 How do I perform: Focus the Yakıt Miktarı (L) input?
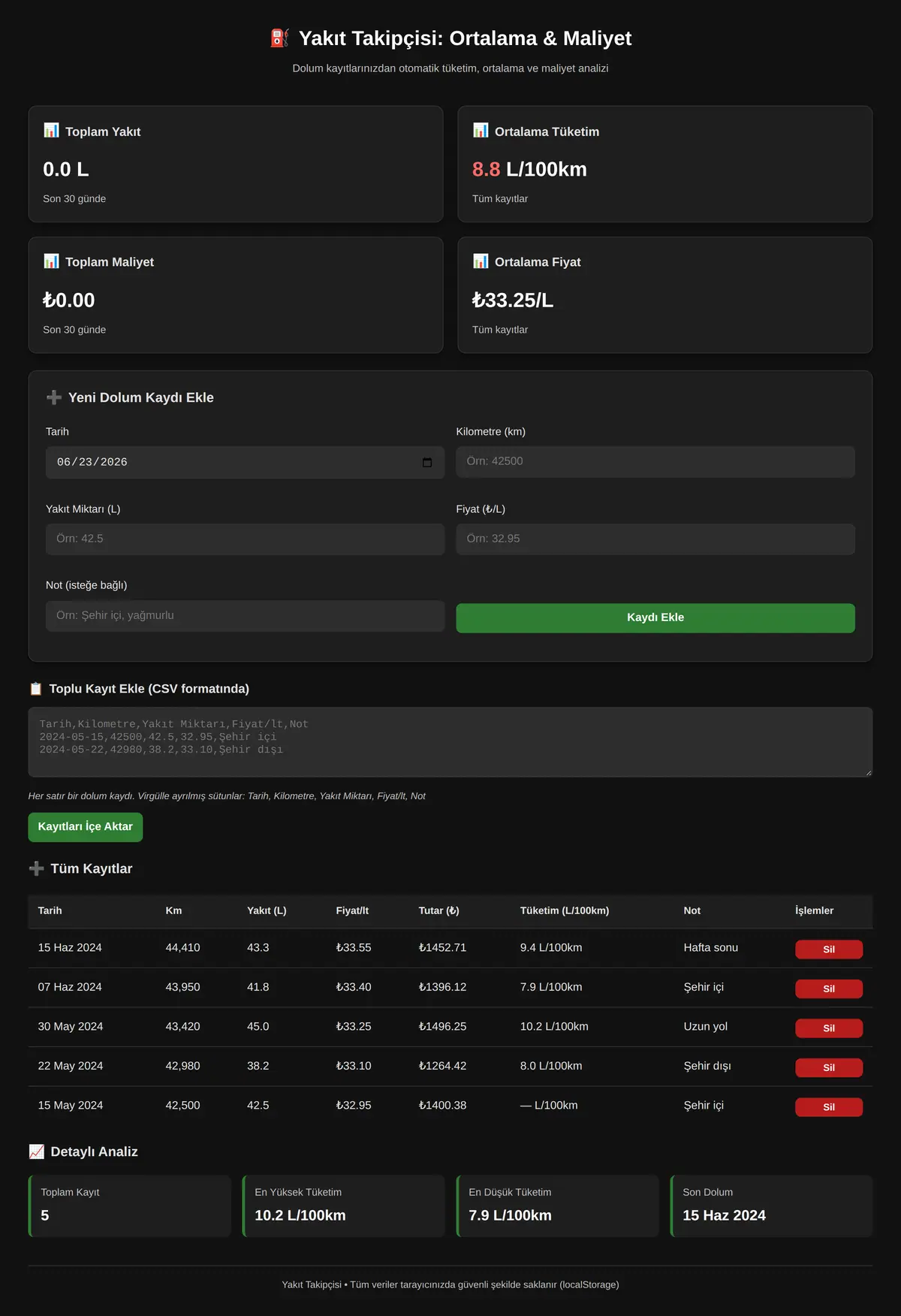click(245, 539)
